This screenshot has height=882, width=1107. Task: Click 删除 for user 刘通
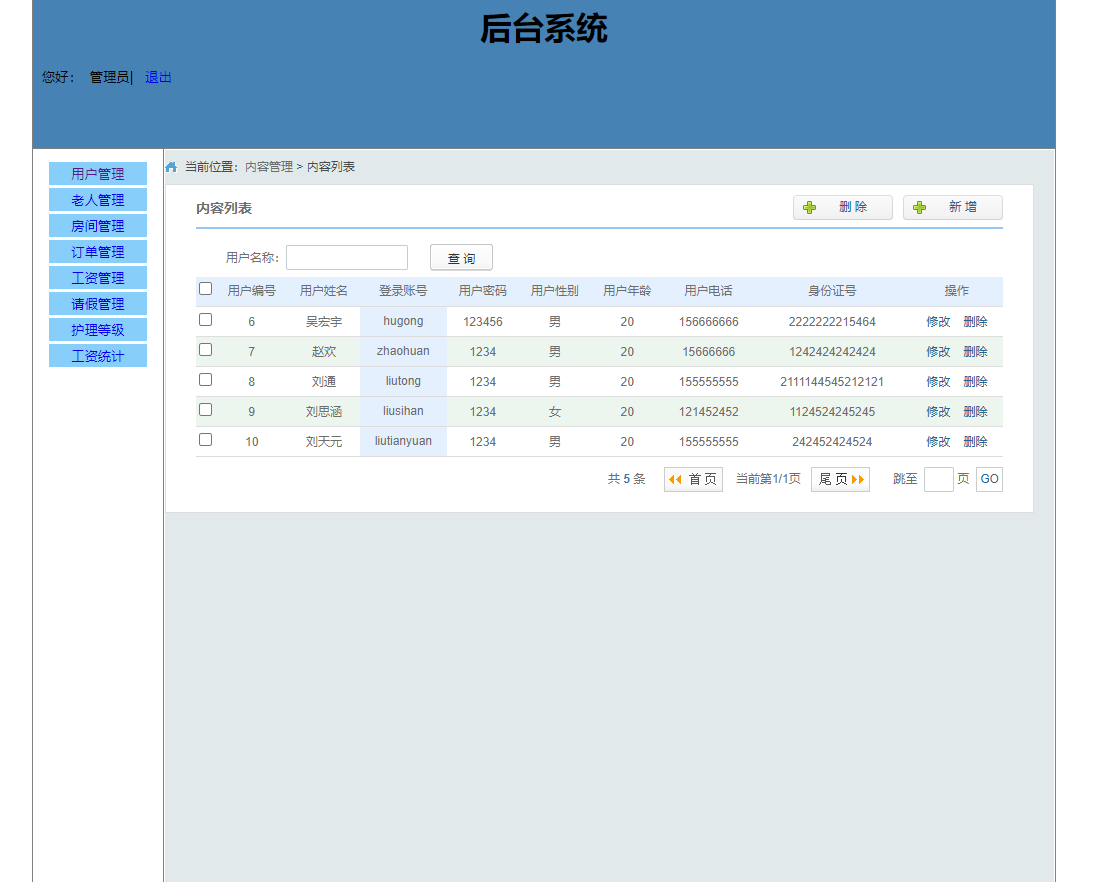975,380
